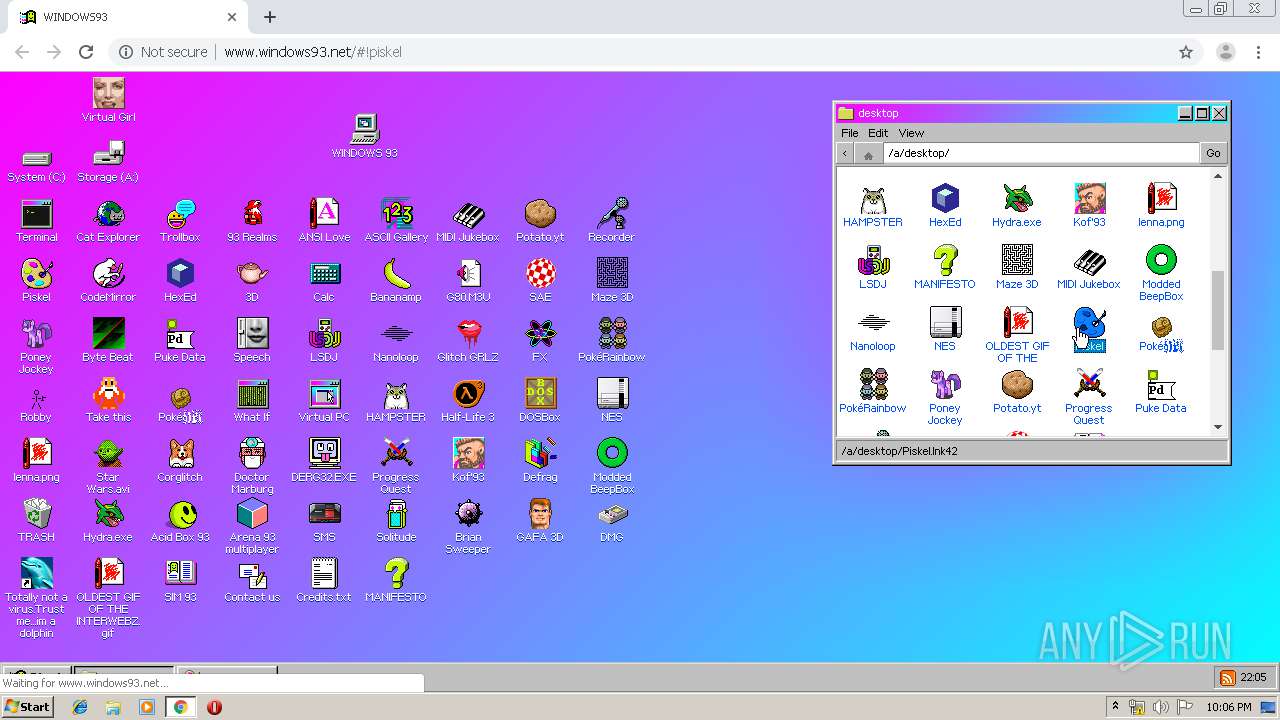Viewport: 1280px width, 720px height.
Task: Launch the Recorder microphone icon
Action: coord(611,221)
